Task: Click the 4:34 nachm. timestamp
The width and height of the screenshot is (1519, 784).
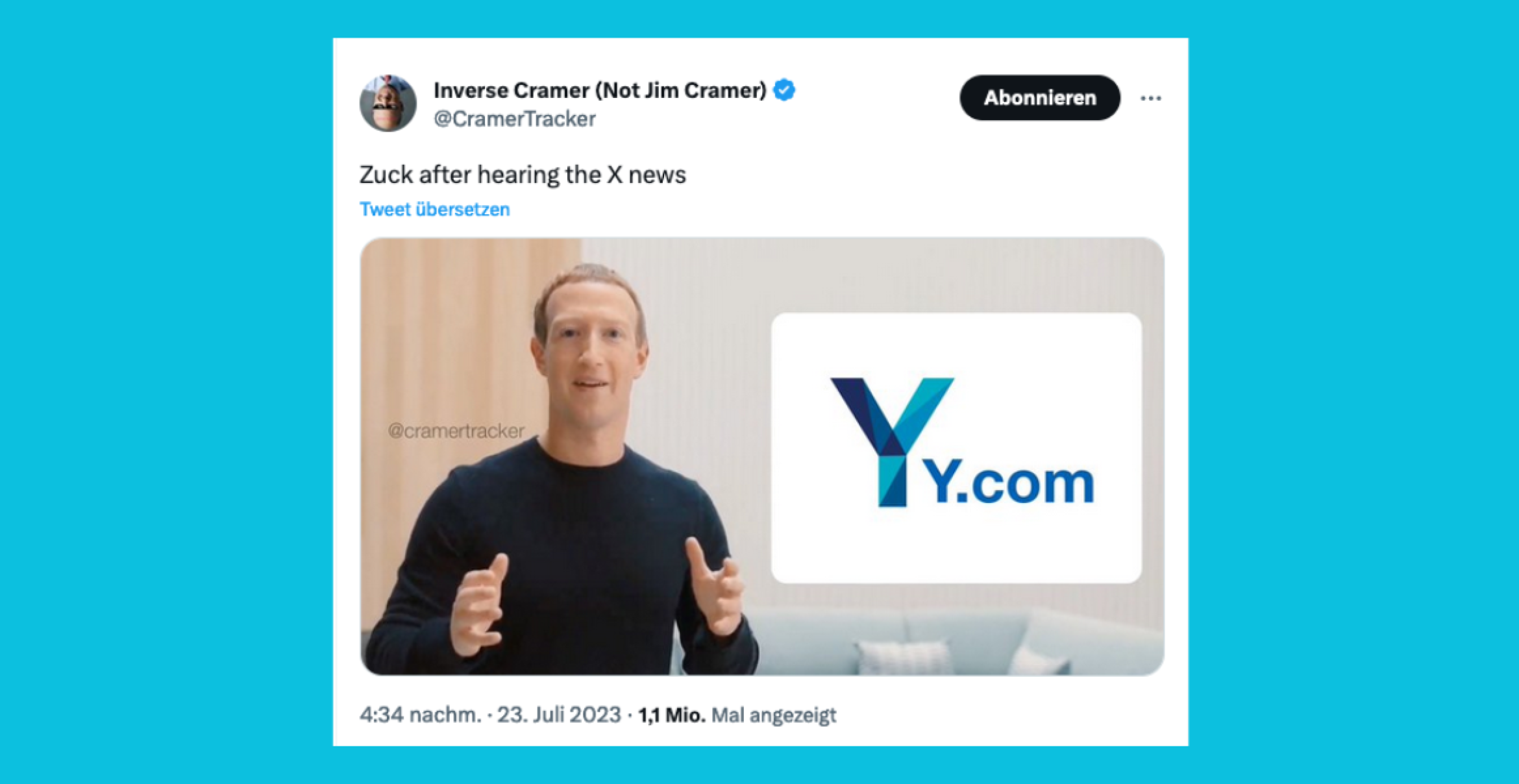Action: pos(420,715)
